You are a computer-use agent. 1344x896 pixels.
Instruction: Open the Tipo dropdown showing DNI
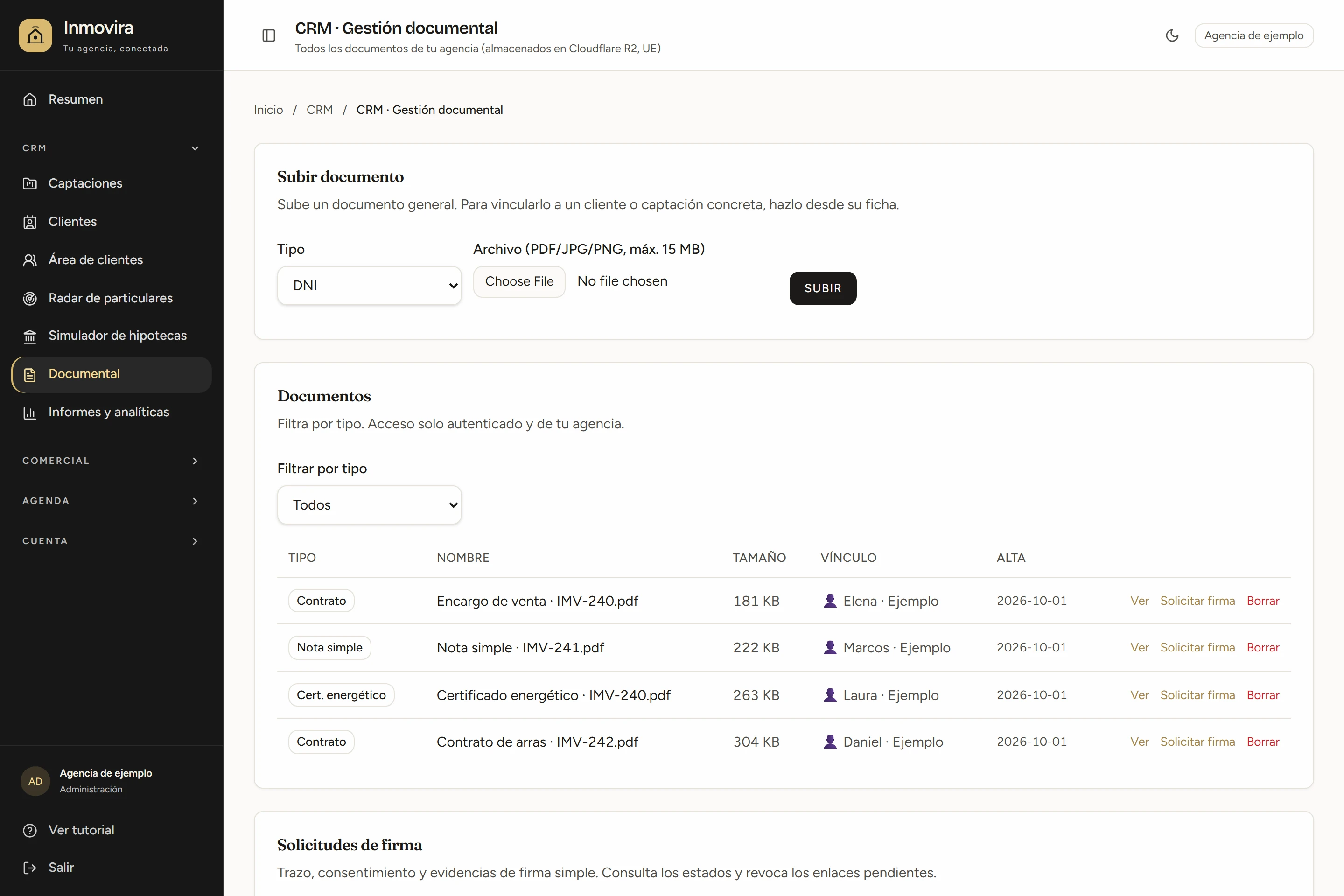click(369, 285)
